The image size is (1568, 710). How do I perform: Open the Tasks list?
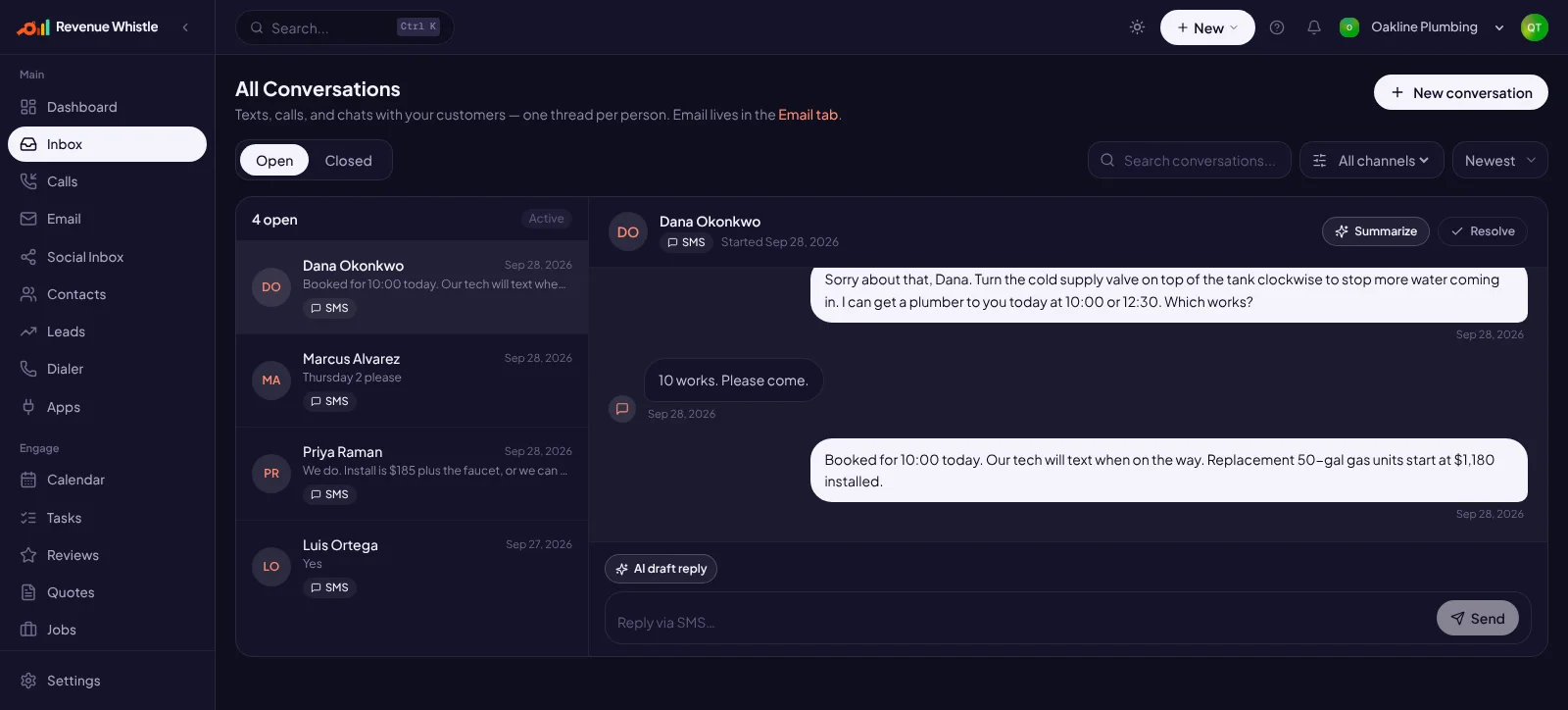(107, 518)
